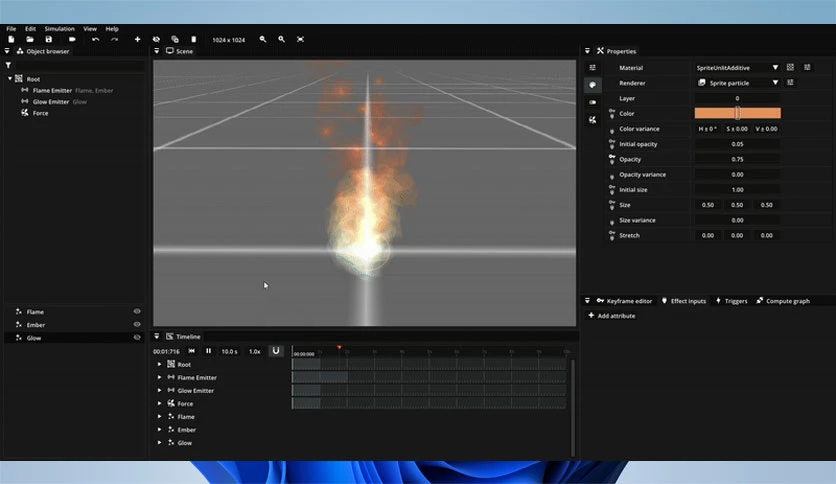Click the Redo arrow in toolbar
836x484 pixels.
pos(114,39)
